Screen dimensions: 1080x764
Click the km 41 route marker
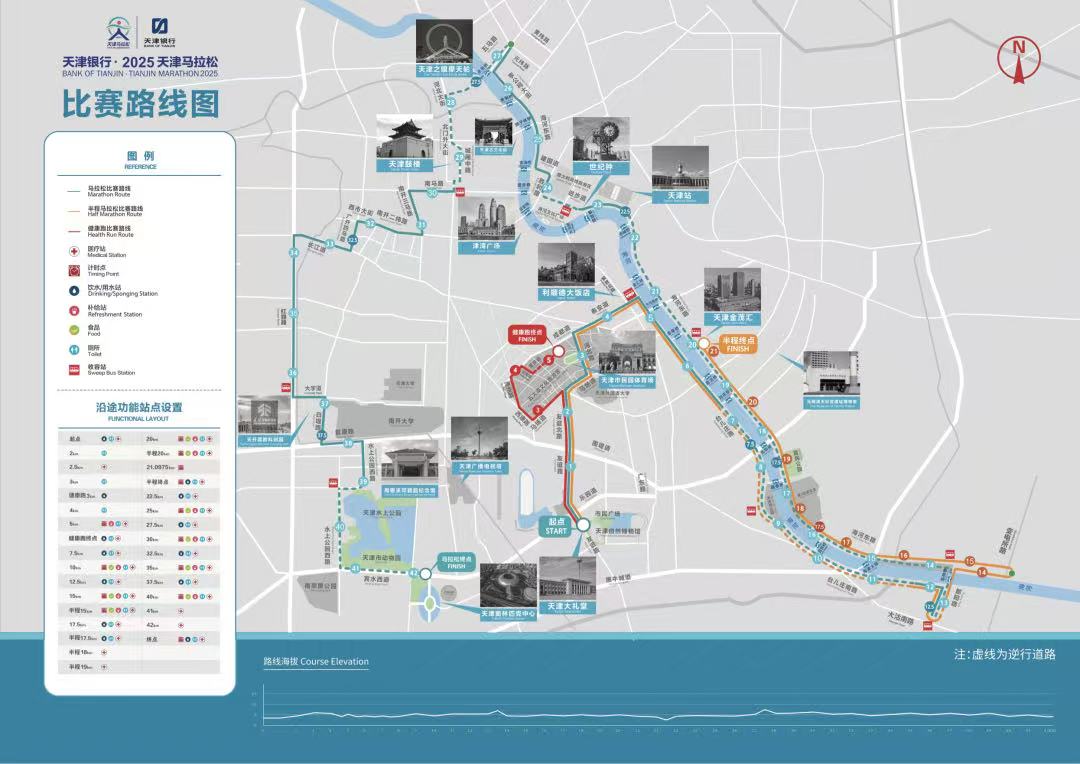[355, 569]
